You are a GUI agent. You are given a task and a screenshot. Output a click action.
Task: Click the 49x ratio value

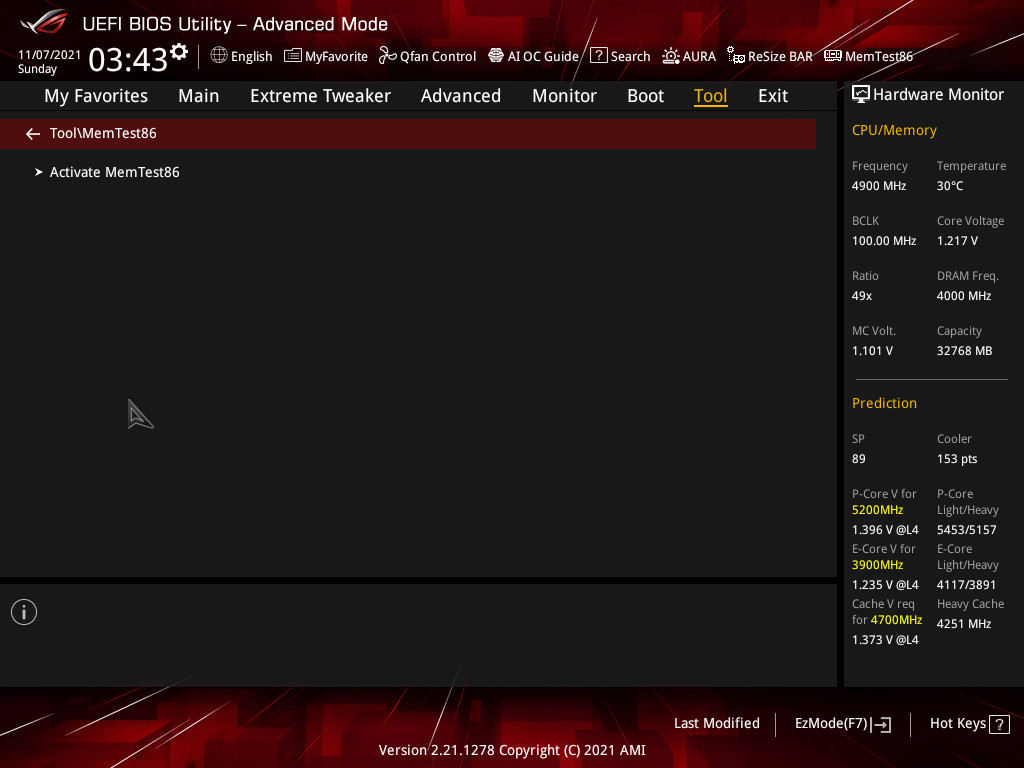coord(861,296)
